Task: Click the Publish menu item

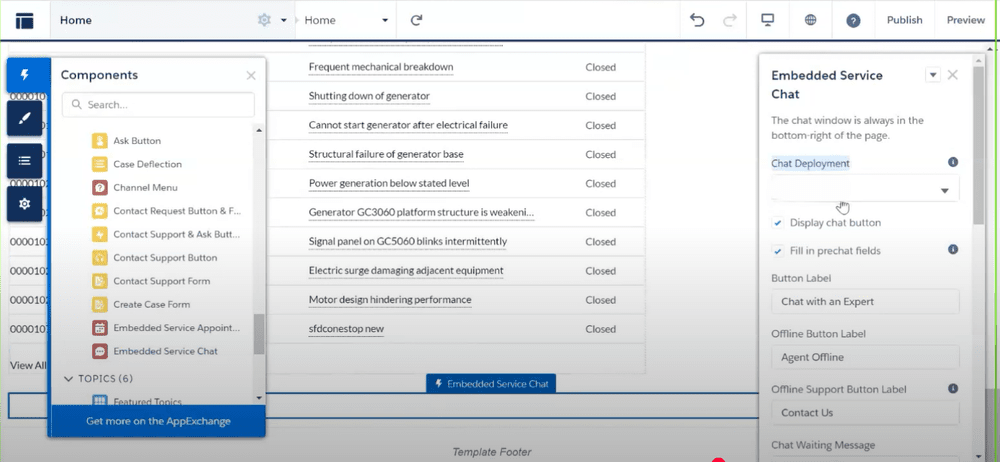Action: 904,20
